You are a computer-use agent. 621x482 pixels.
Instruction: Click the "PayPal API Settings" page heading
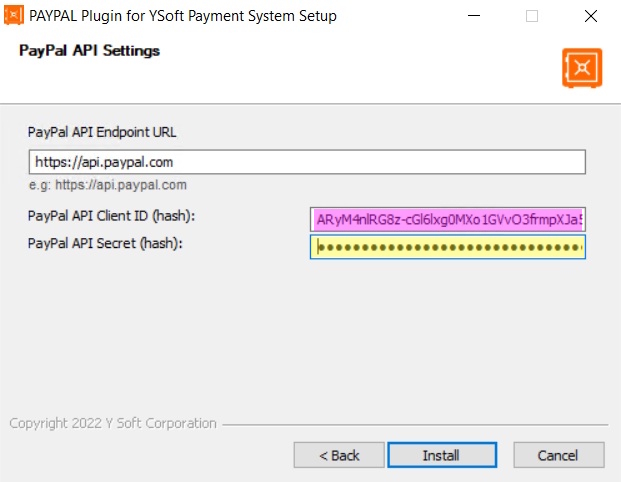click(89, 51)
